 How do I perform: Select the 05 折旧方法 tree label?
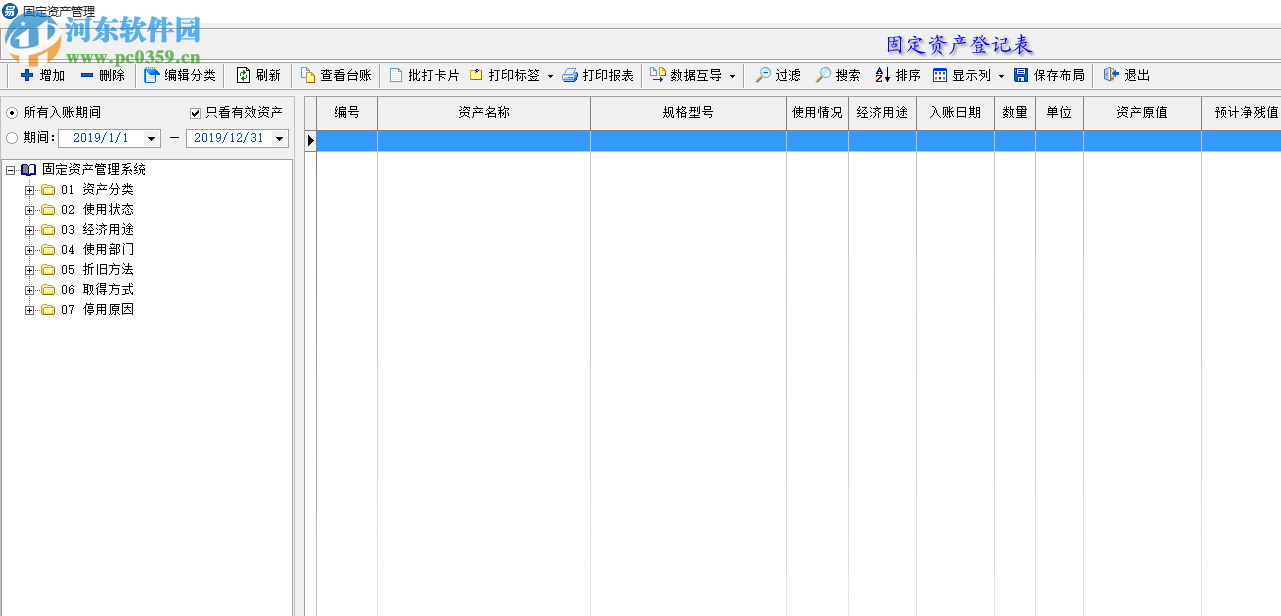point(97,270)
